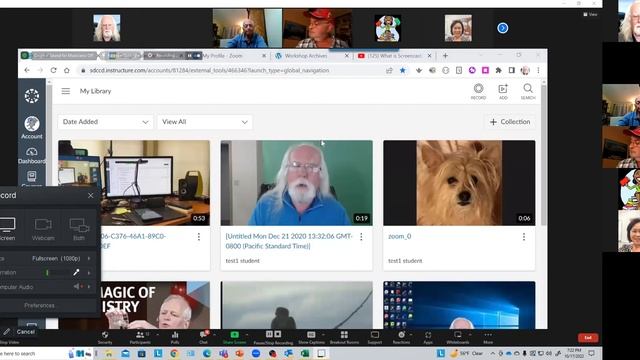The height and width of the screenshot is (360, 640).
Task: Close the recorder panel
Action: coord(91,196)
